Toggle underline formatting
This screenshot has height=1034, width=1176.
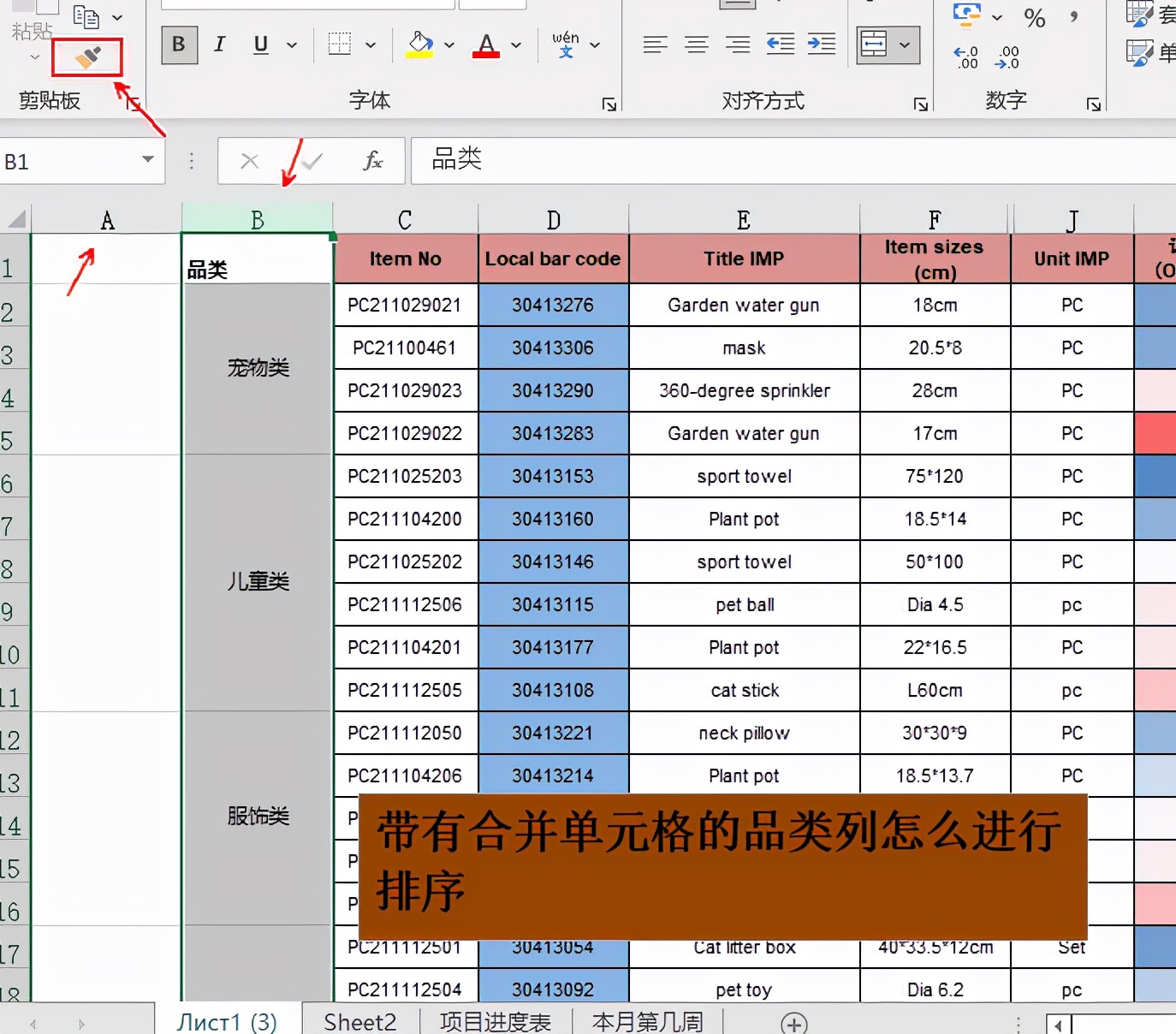pos(259,45)
